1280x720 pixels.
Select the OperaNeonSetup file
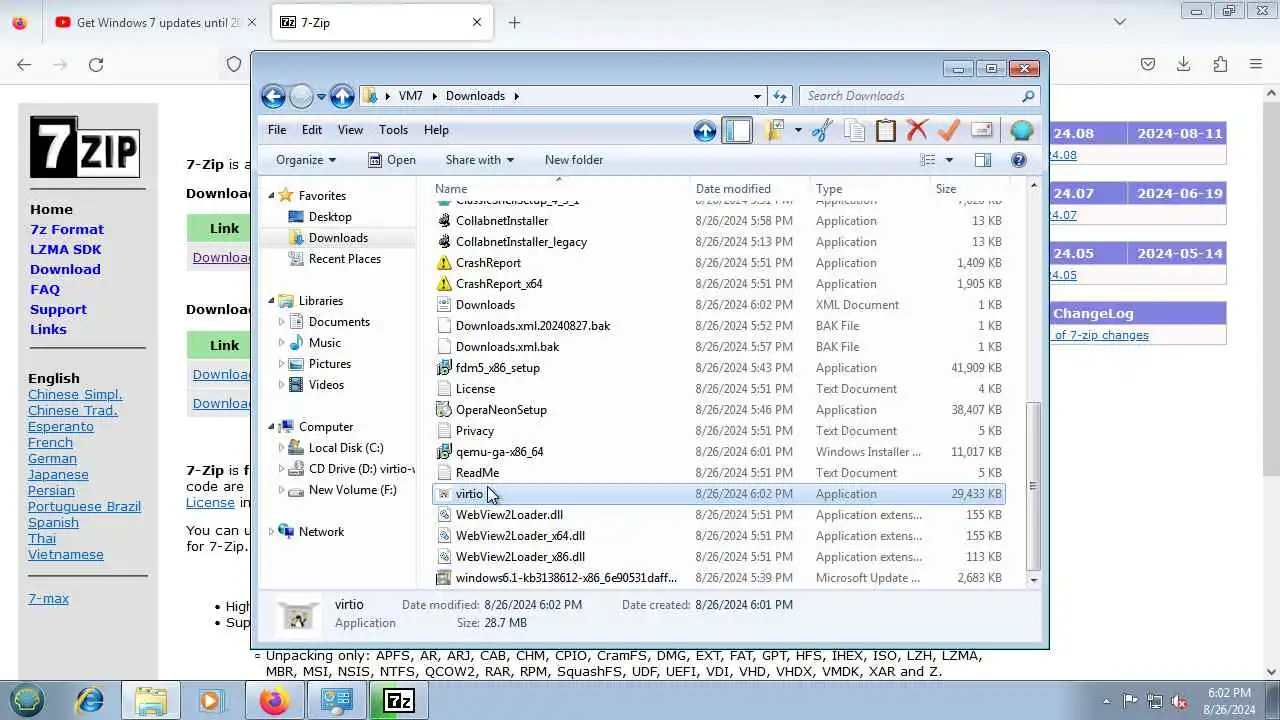pyautogui.click(x=501, y=410)
